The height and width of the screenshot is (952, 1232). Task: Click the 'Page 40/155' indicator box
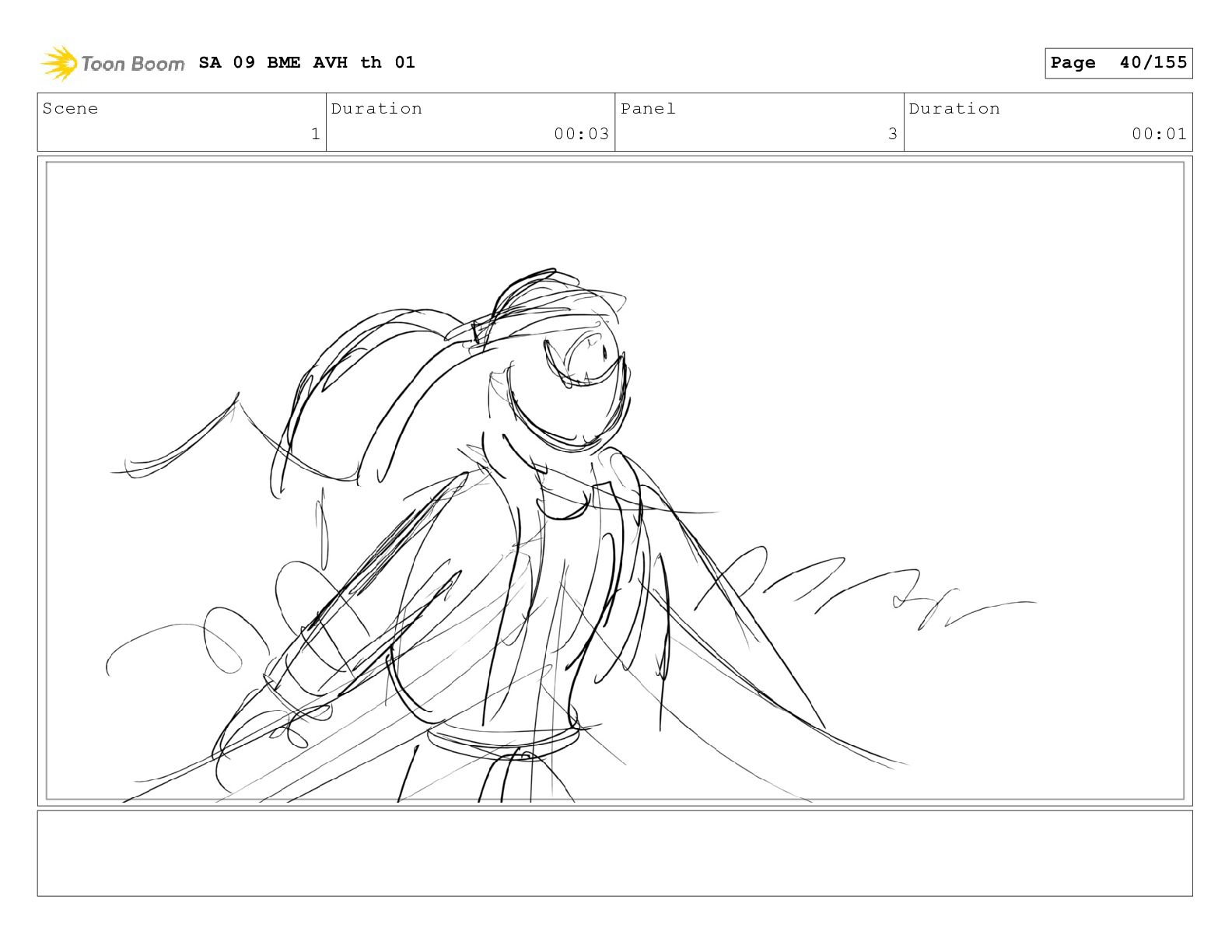click(x=1118, y=63)
